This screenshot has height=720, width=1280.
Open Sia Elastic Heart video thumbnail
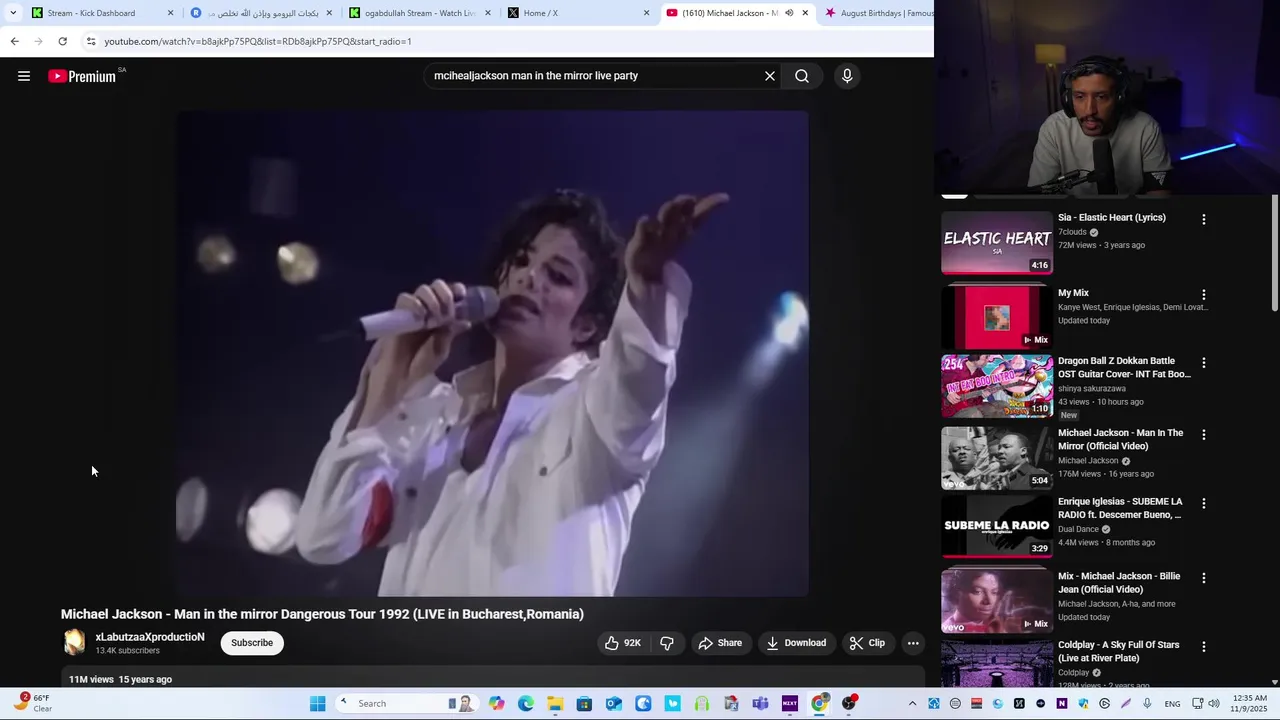coord(997,243)
